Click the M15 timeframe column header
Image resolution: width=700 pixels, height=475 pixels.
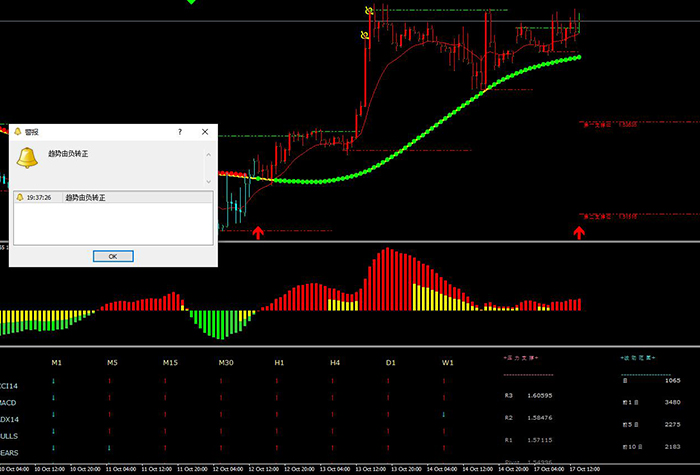tap(170, 362)
